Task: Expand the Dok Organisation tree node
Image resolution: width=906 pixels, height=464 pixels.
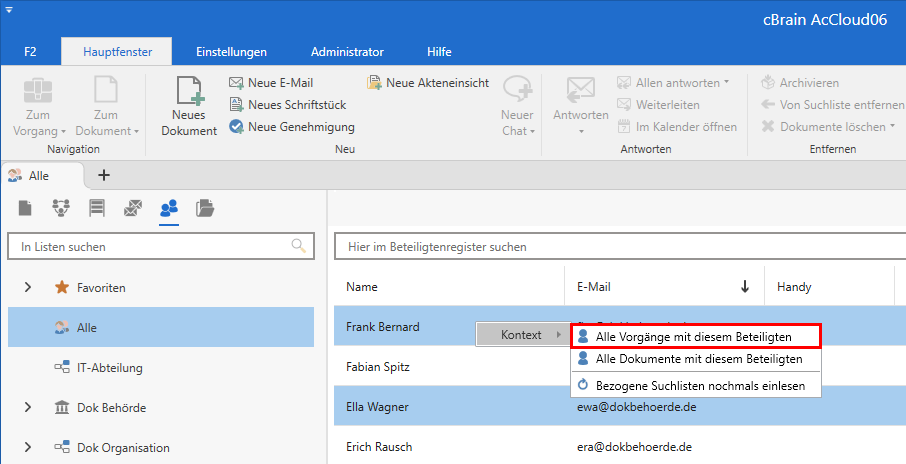Action: [27, 448]
